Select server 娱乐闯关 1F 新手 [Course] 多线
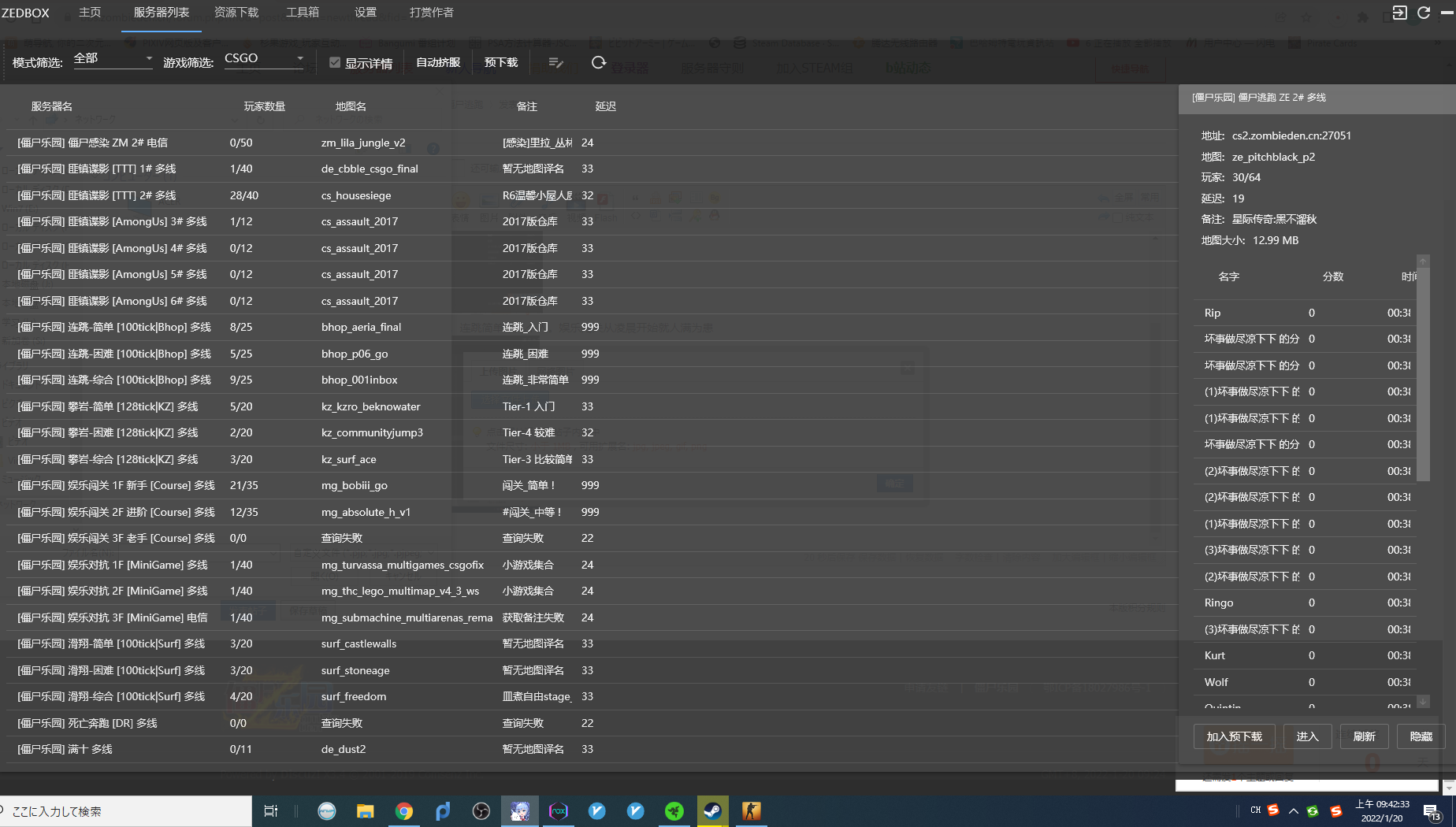 (x=591, y=485)
